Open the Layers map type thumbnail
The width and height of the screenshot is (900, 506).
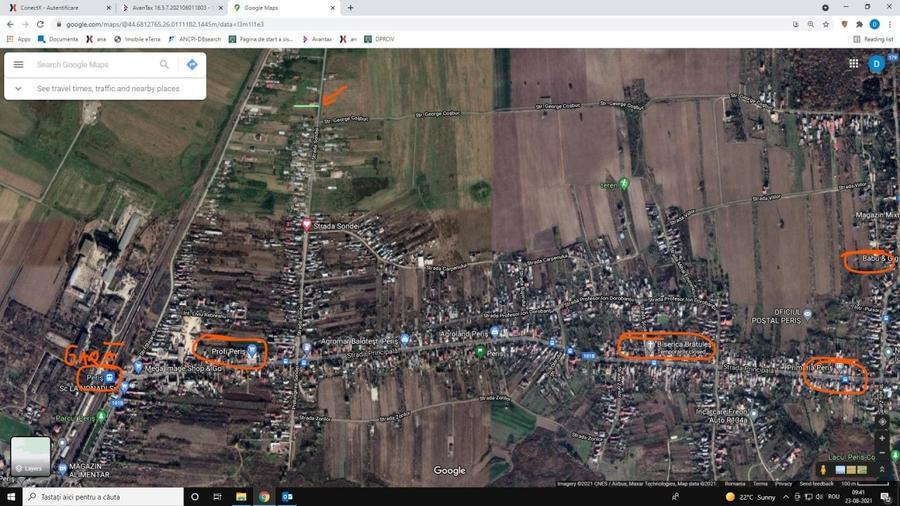(x=30, y=456)
